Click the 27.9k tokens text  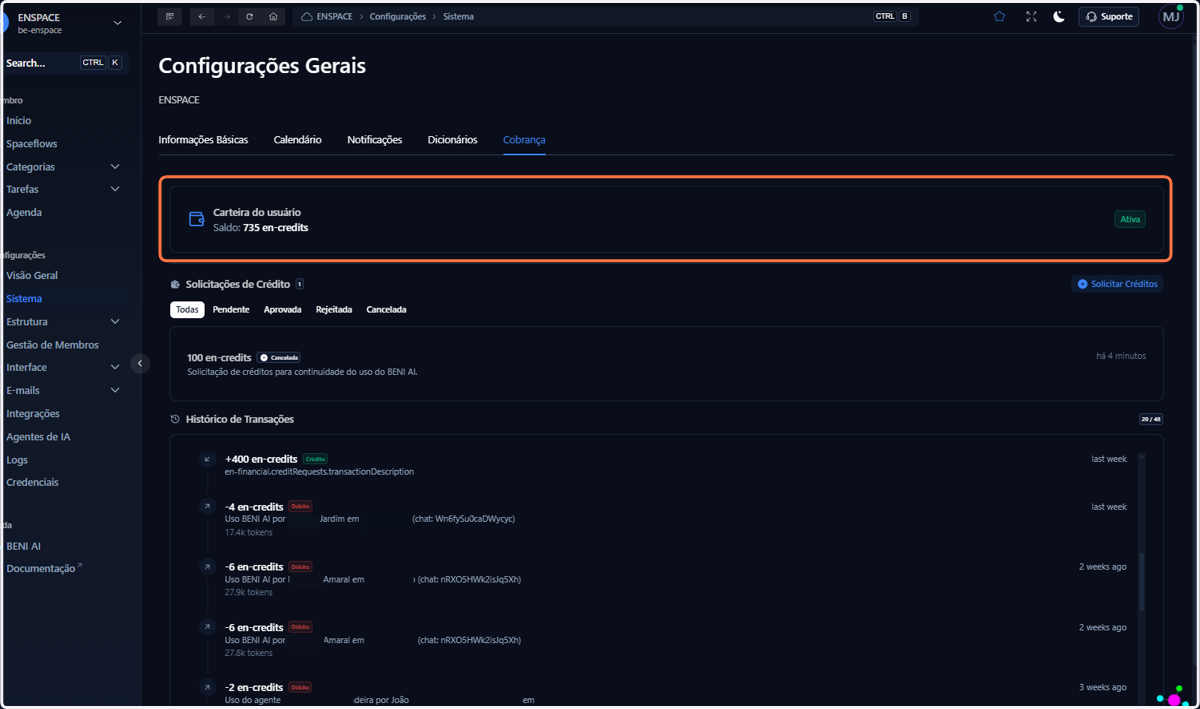[248, 592]
